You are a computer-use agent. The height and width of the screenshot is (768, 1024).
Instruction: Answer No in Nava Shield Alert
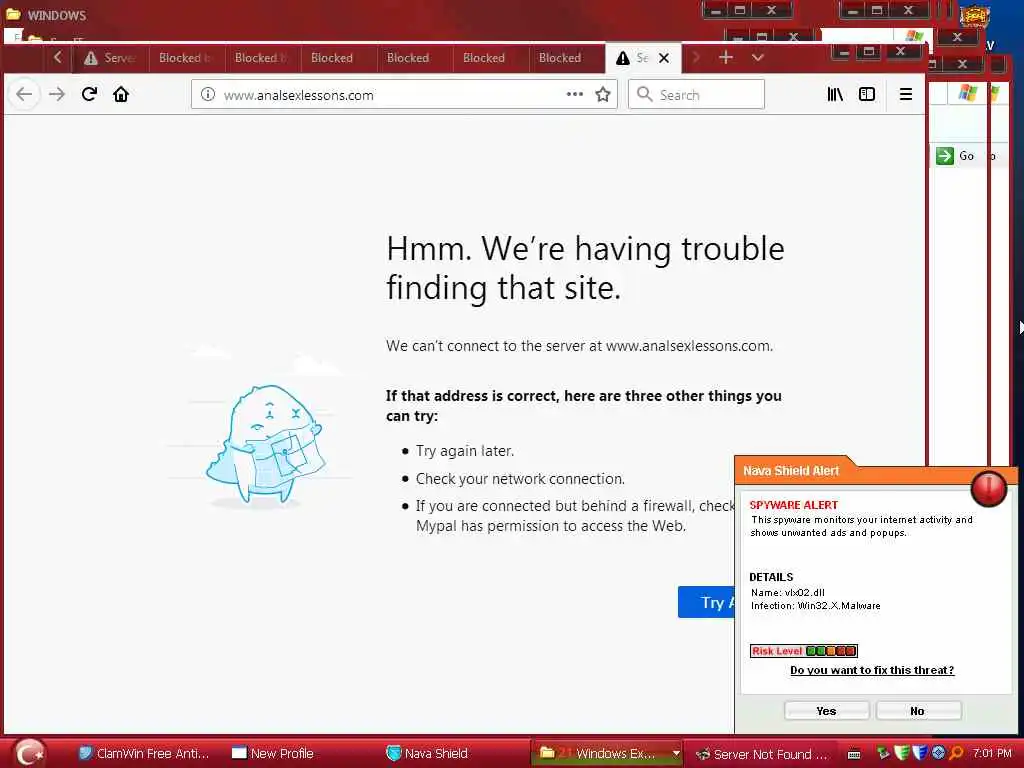[918, 711]
